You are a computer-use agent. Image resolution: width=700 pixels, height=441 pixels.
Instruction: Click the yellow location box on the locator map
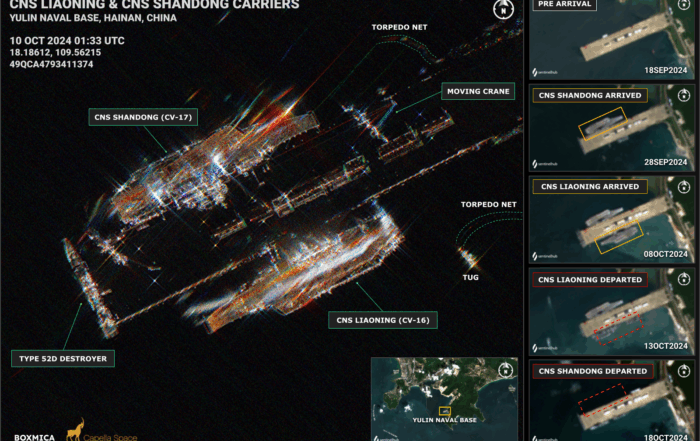pos(446,410)
